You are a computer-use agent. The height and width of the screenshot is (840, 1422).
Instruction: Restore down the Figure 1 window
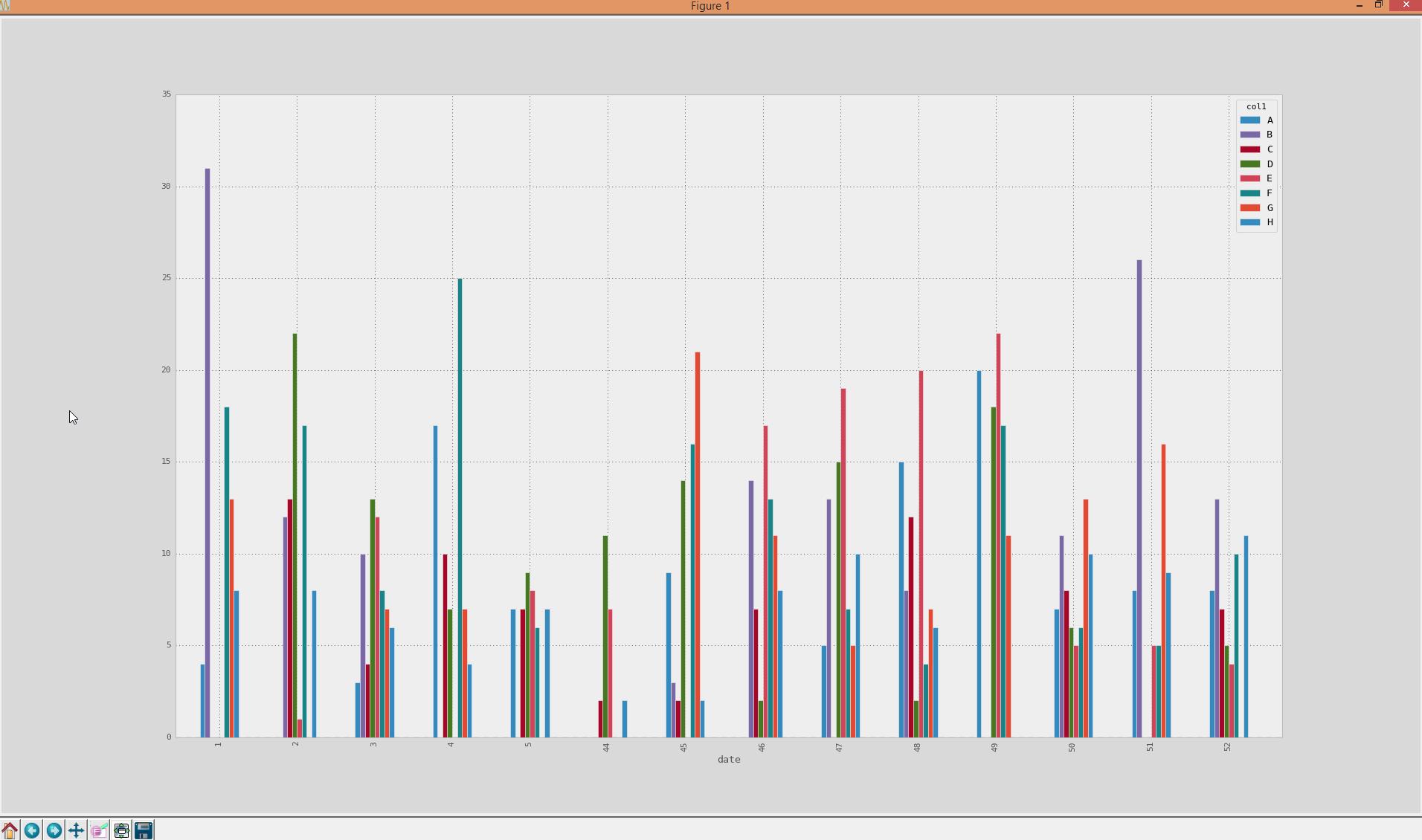(1378, 5)
